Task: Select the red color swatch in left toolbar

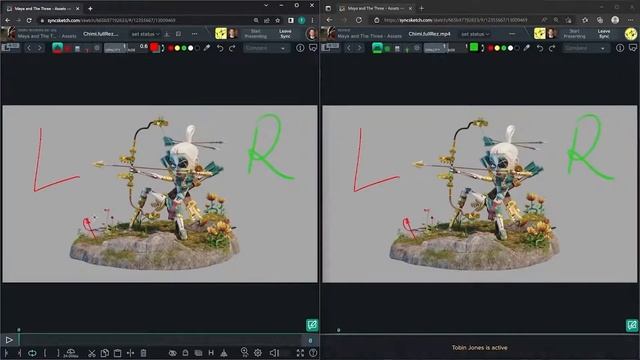Action: pyautogui.click(x=171, y=48)
